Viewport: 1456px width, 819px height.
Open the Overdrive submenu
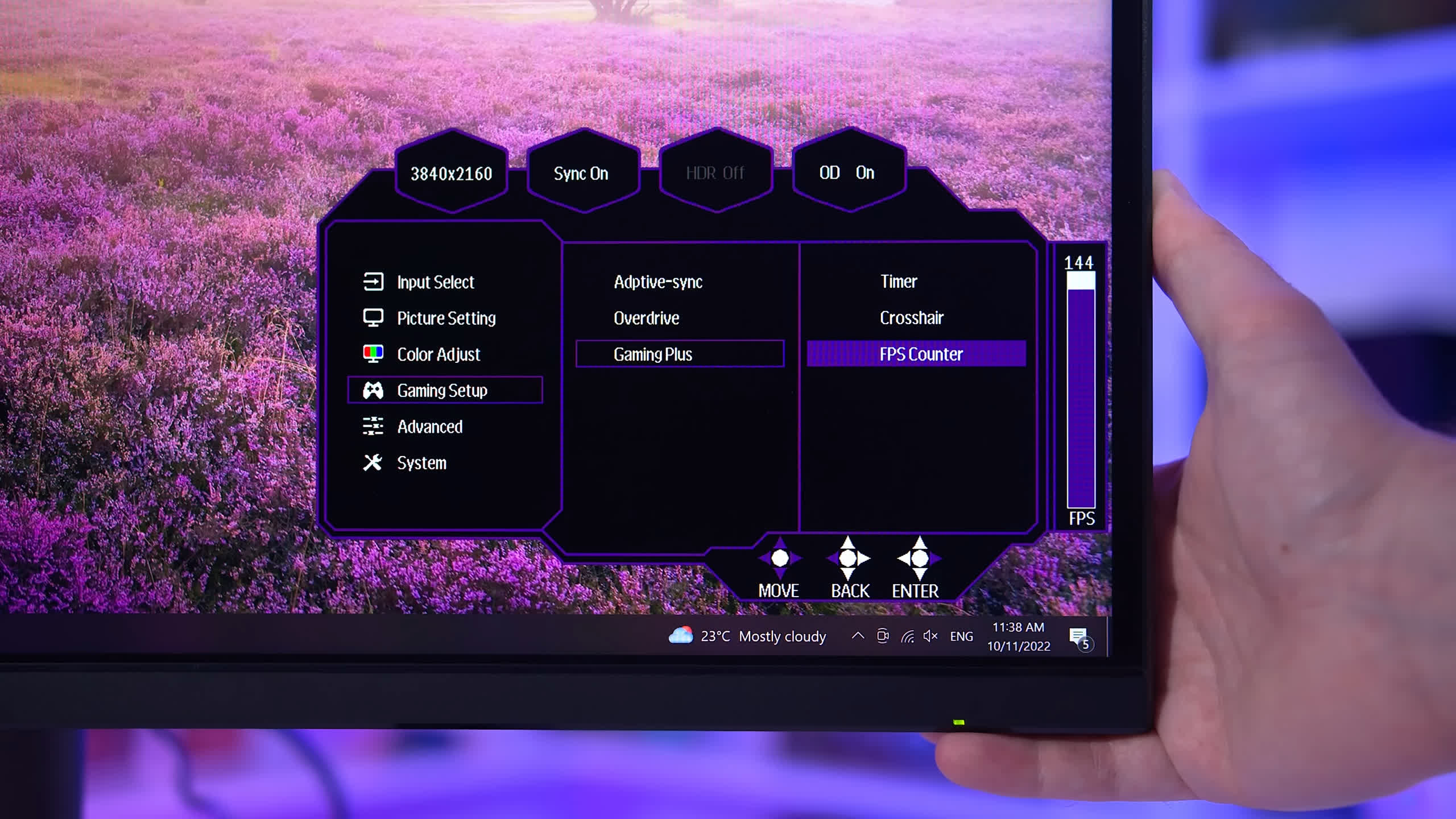647,318
